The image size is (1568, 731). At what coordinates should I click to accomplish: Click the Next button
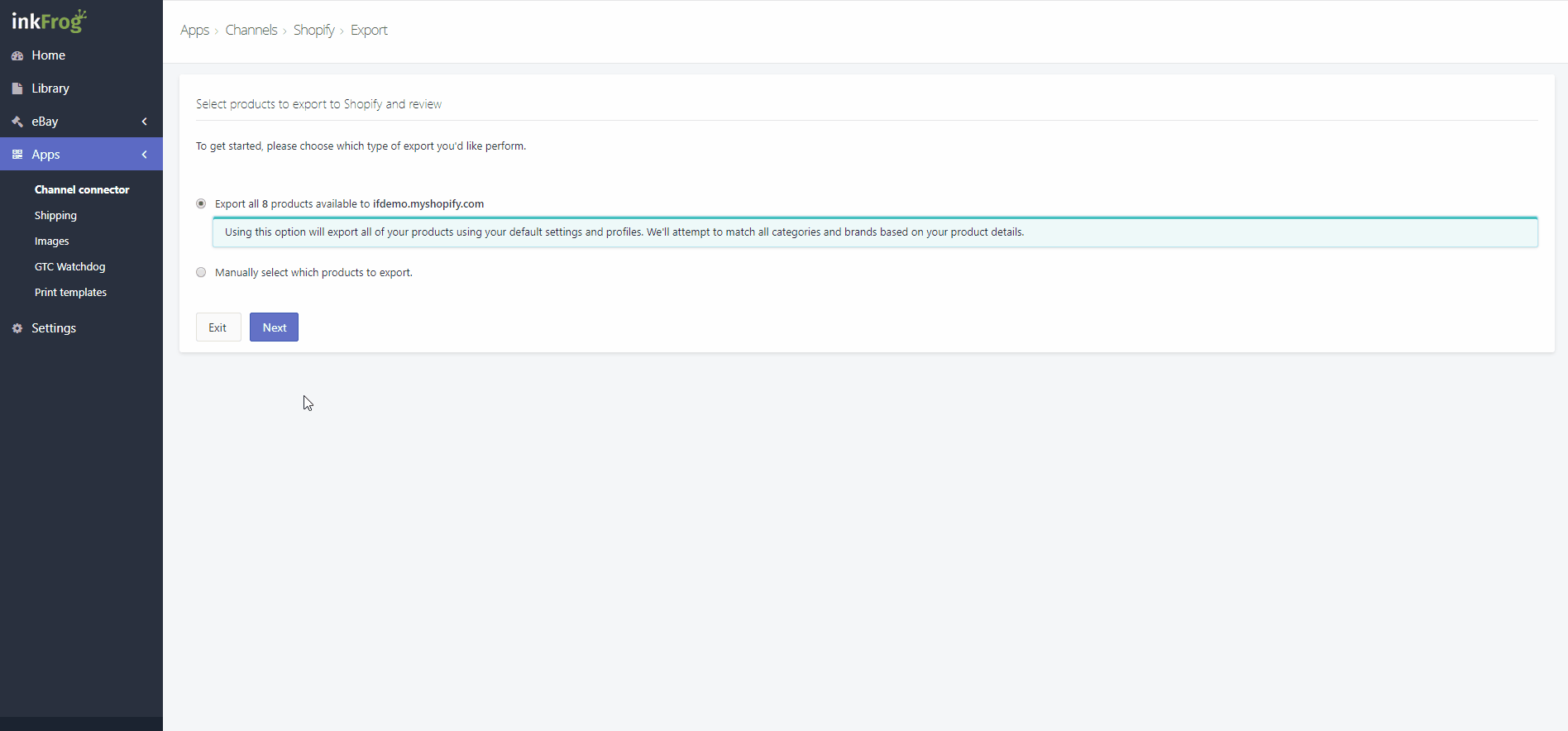point(274,327)
